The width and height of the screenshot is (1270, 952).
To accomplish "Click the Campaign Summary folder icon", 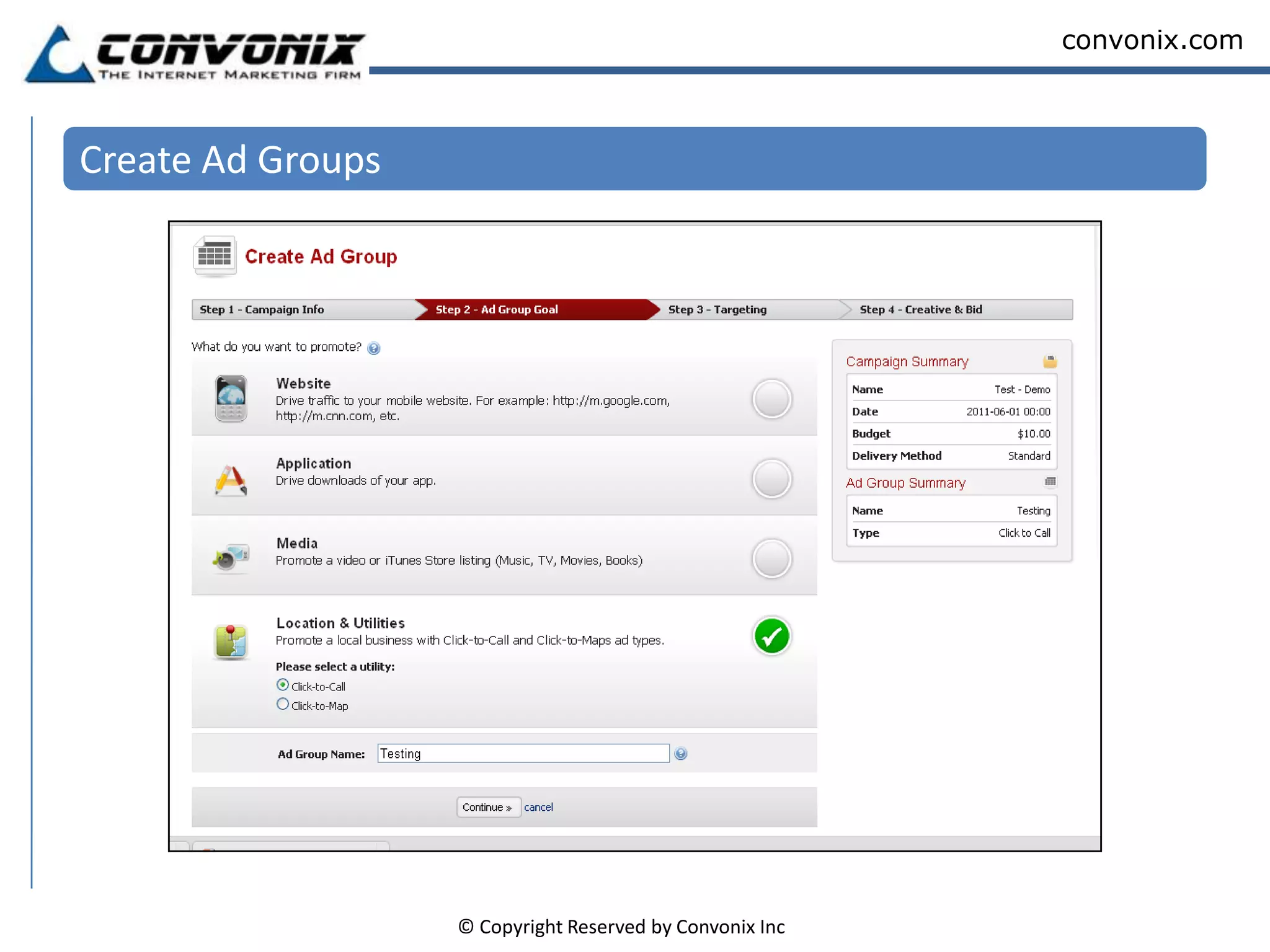I will pyautogui.click(x=1050, y=361).
